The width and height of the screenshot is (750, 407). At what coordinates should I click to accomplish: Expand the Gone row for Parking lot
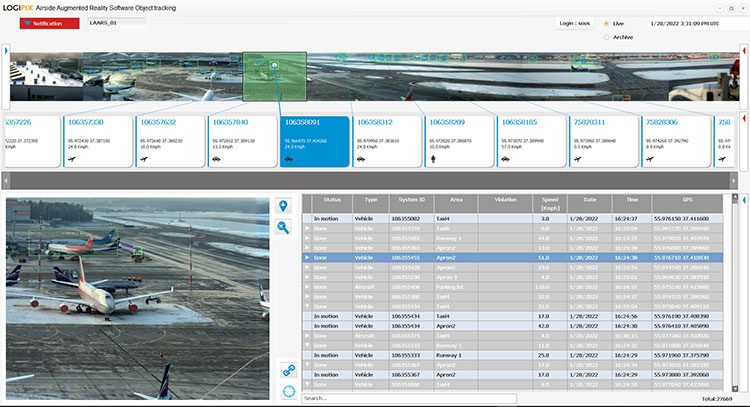[307, 287]
